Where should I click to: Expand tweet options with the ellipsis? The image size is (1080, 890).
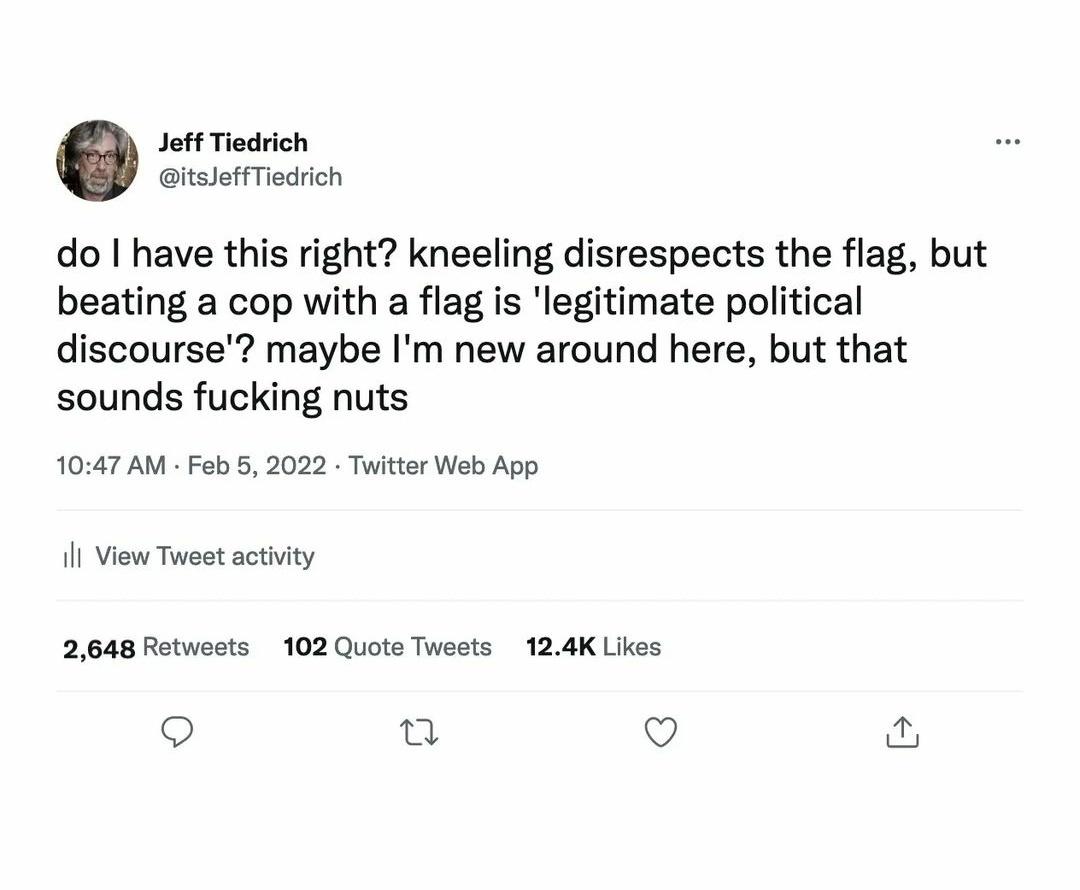[1008, 142]
